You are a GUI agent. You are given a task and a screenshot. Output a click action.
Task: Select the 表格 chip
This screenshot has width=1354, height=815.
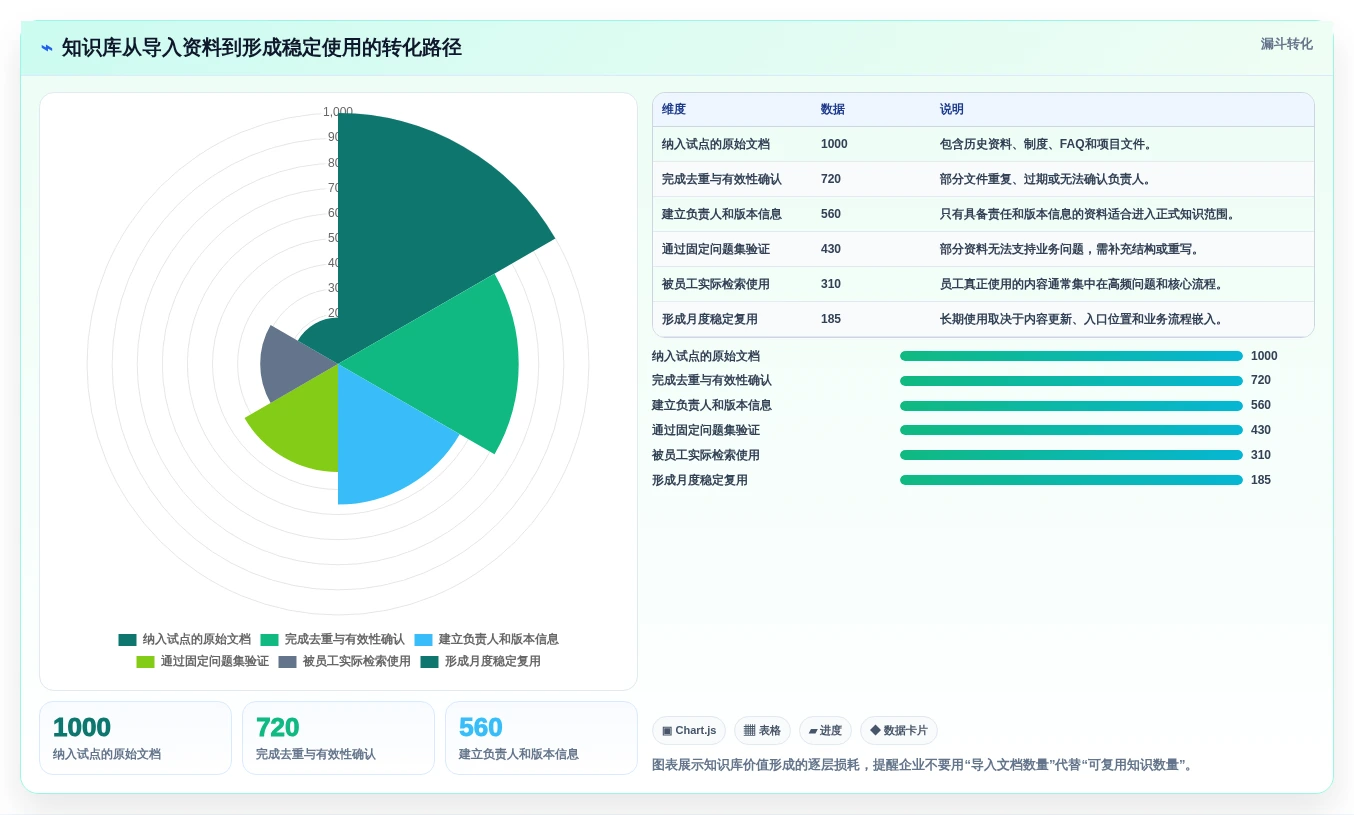coord(762,731)
